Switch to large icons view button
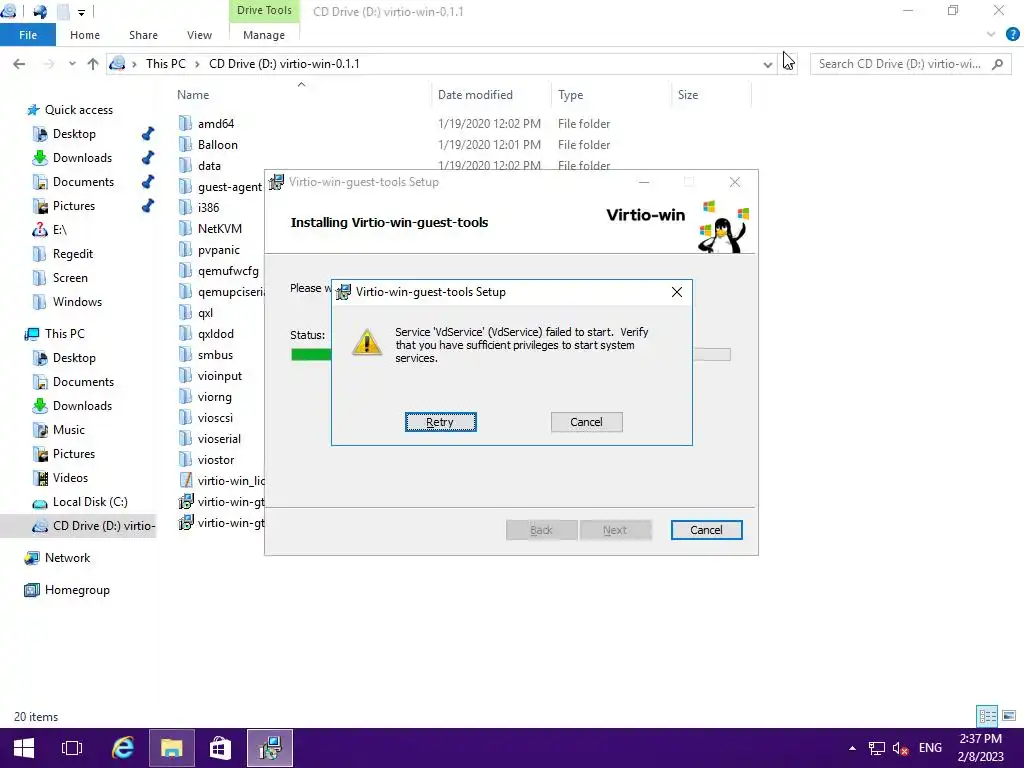Viewport: 1024px width, 768px height. (x=1009, y=716)
